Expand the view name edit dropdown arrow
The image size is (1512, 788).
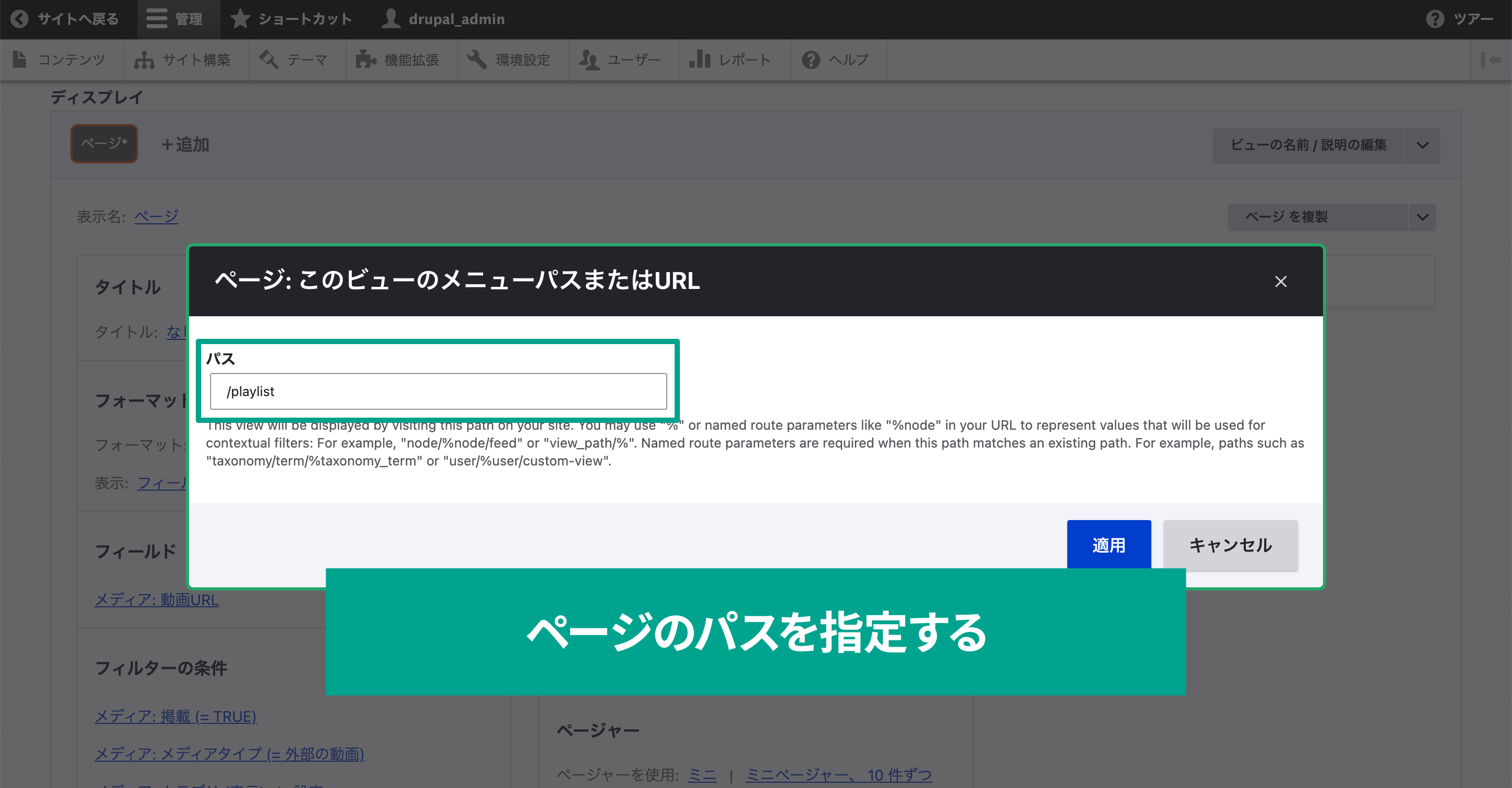pos(1422,144)
